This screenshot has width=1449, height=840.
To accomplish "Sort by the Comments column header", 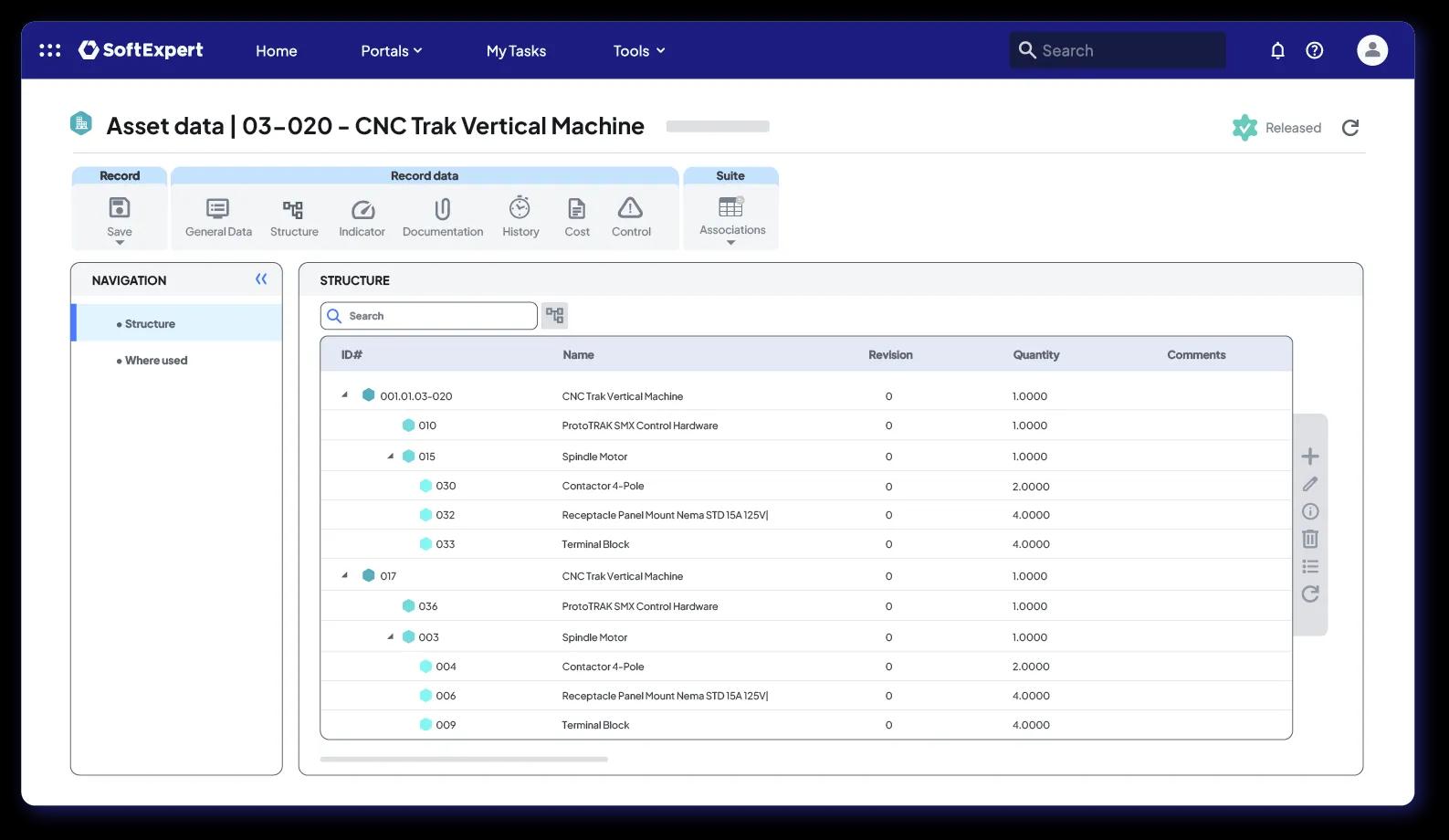I will point(1196,354).
